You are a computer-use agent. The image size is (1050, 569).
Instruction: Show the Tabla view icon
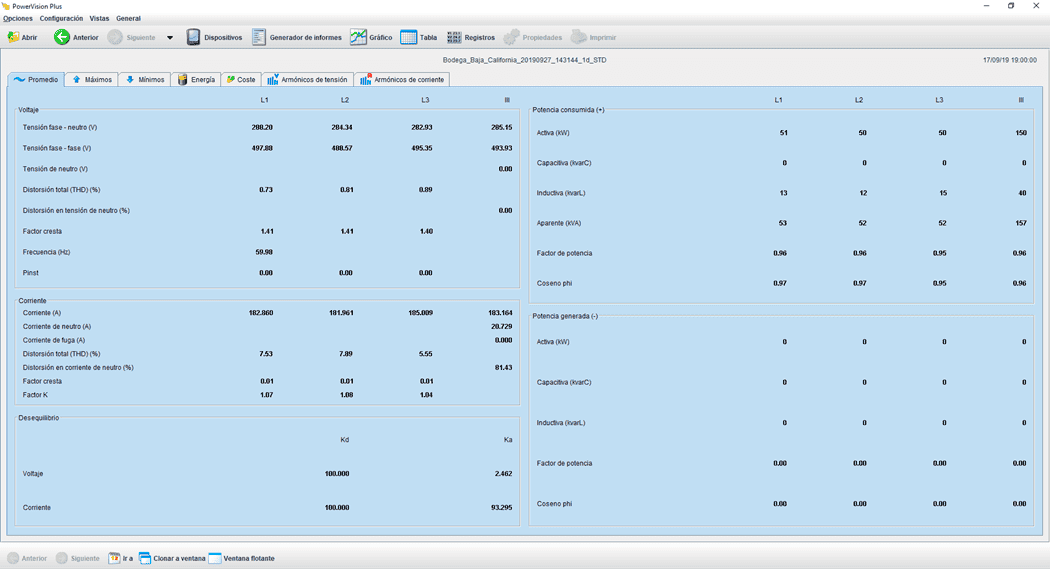408,37
